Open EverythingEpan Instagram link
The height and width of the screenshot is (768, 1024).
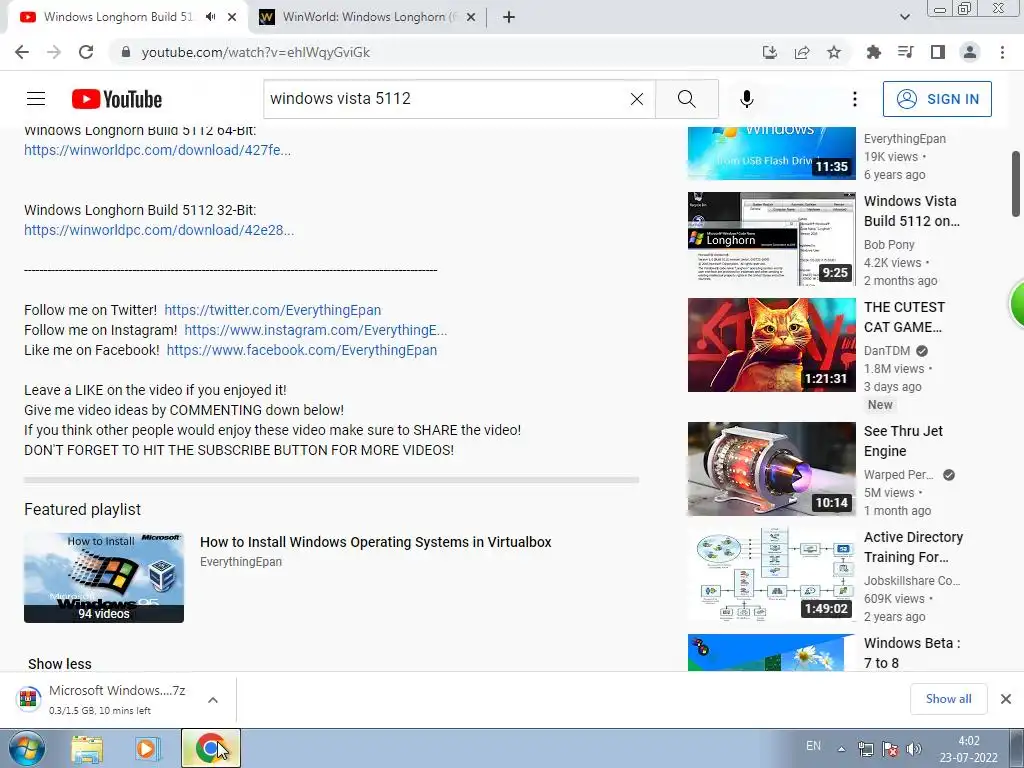pos(315,330)
